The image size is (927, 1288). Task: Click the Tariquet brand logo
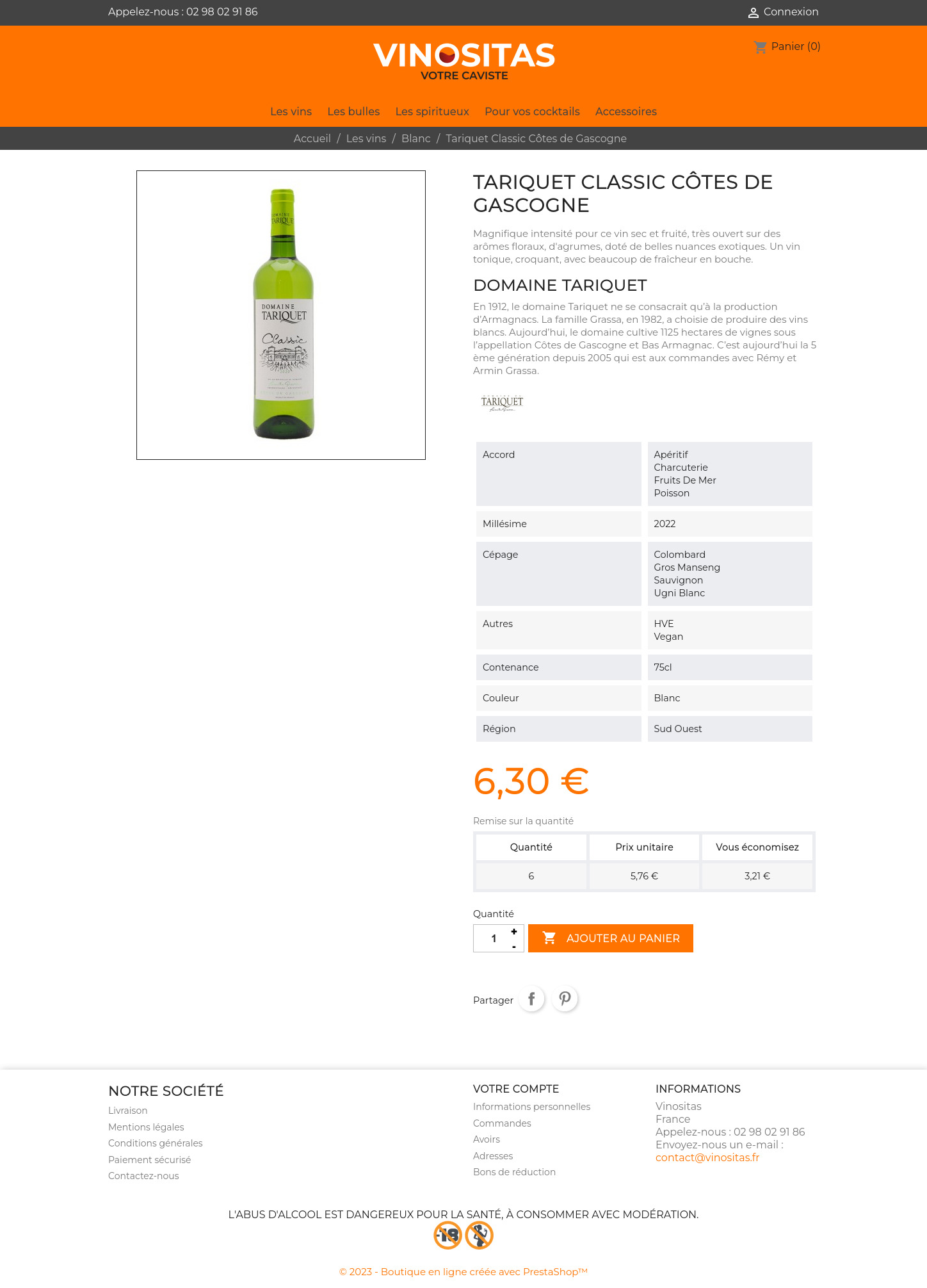(502, 402)
